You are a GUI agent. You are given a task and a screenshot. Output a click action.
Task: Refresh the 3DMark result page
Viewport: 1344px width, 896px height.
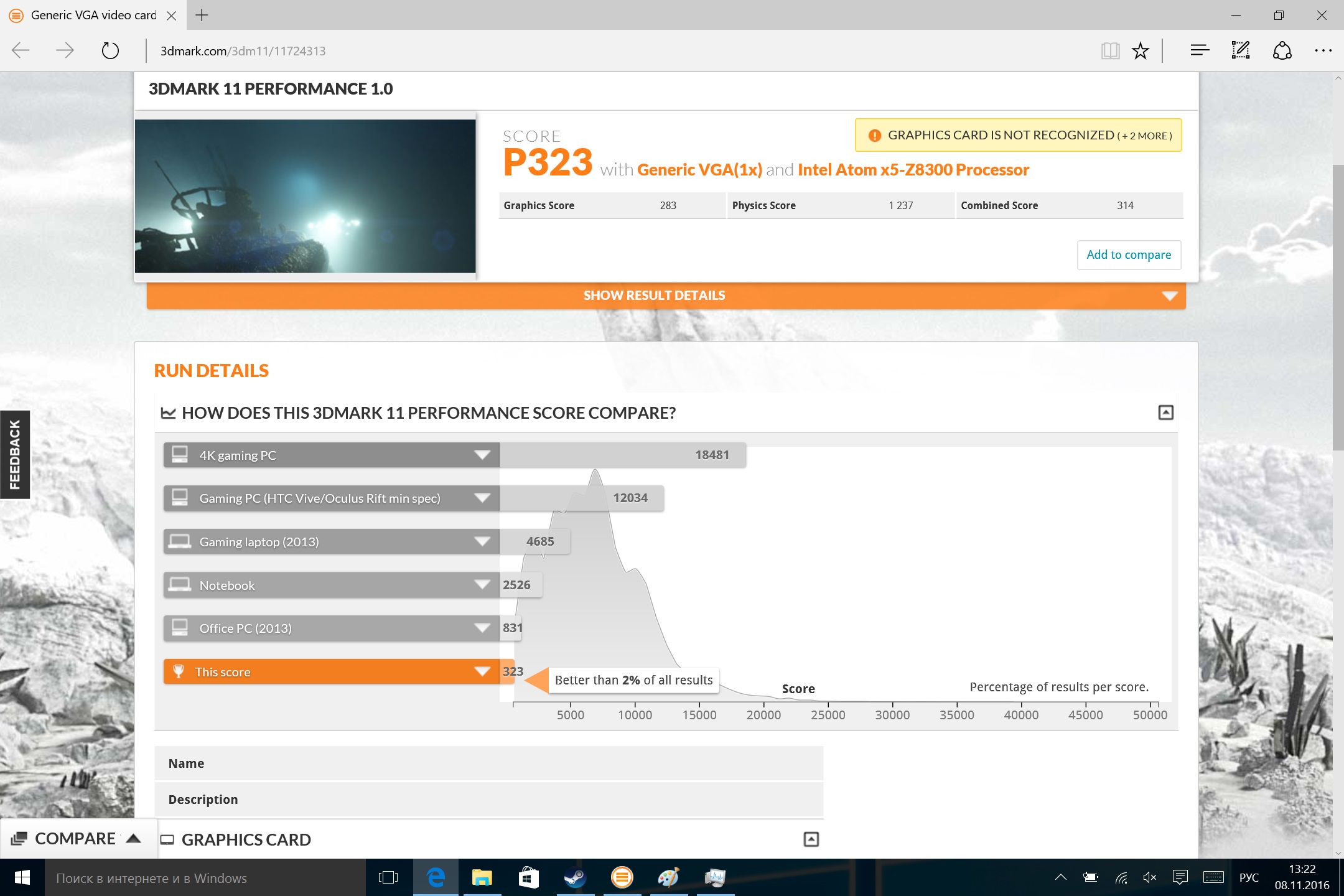[110, 50]
